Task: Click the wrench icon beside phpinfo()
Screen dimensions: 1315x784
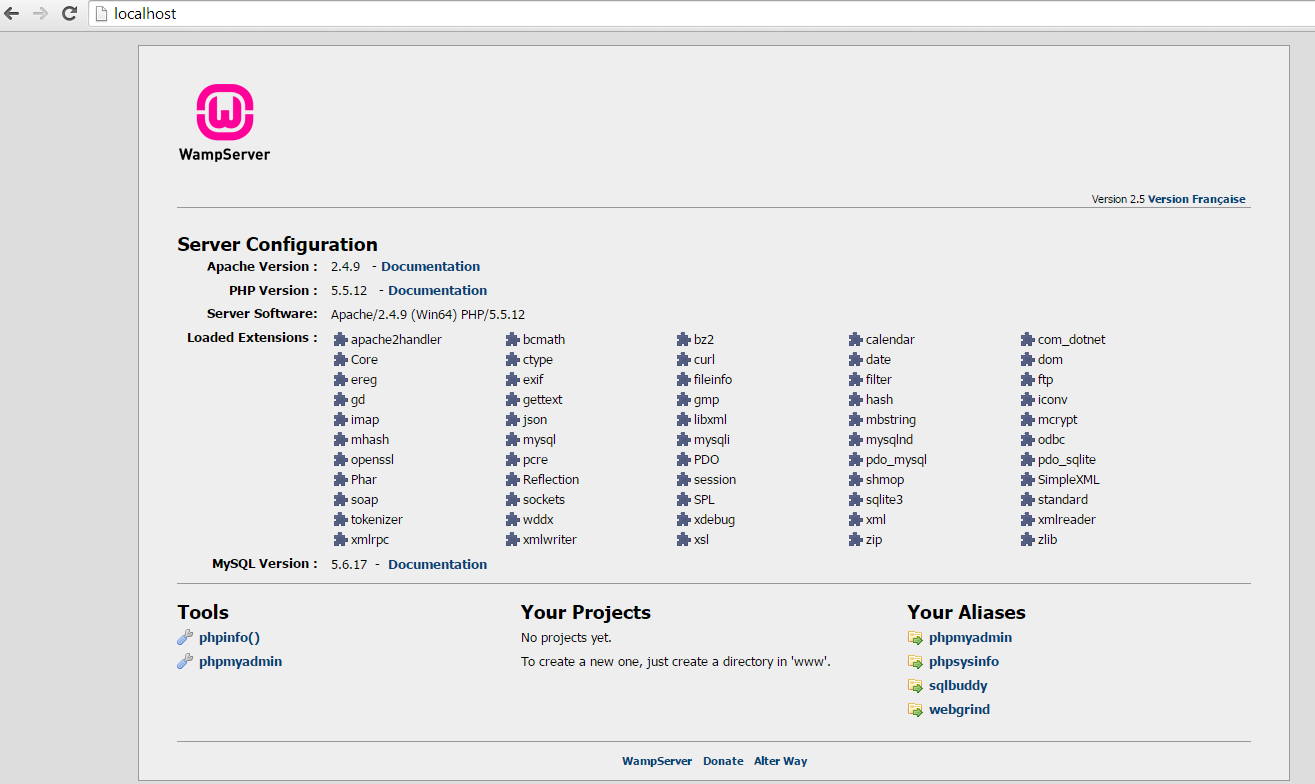Action: 185,638
